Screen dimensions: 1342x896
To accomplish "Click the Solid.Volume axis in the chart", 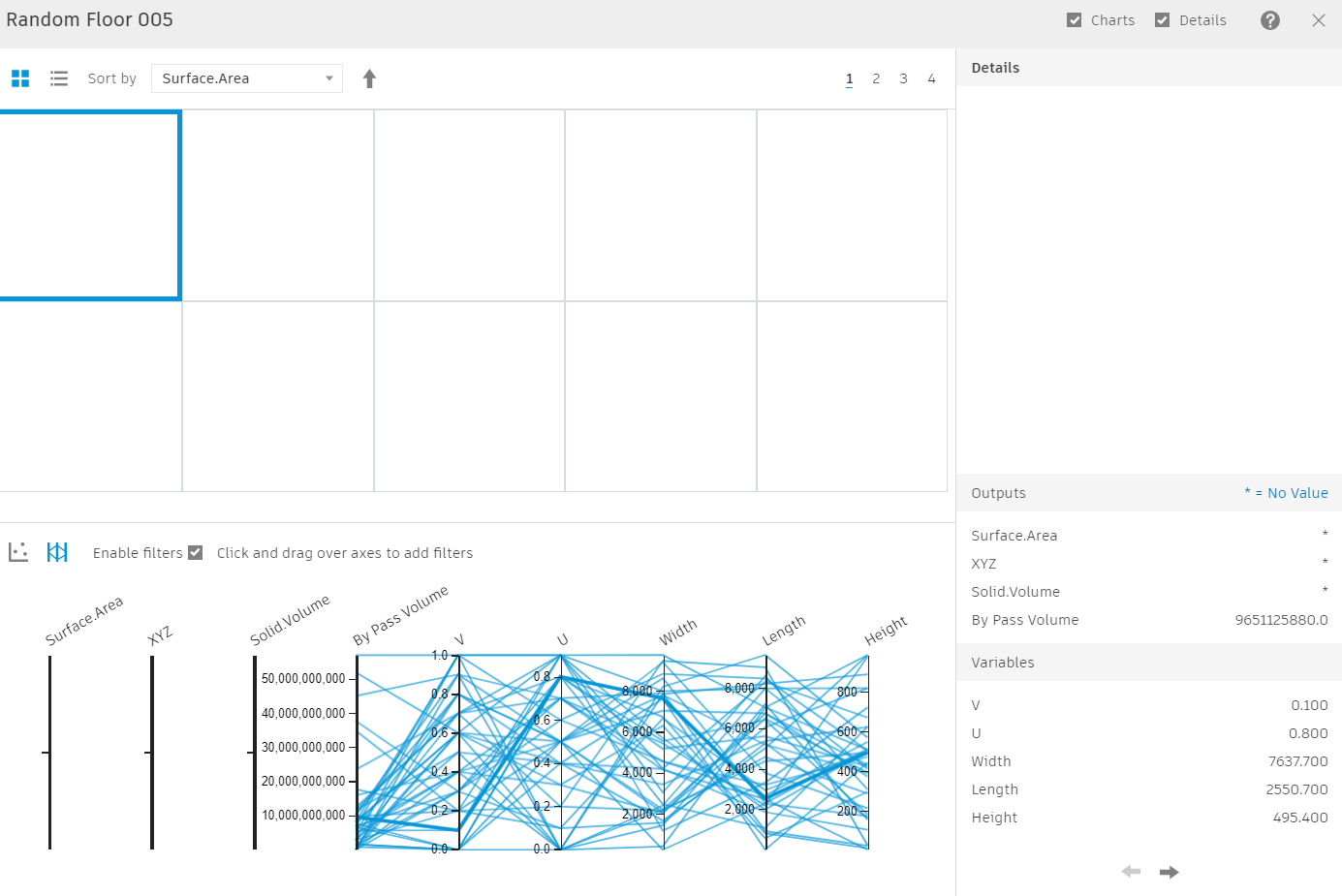I will 252,751.
